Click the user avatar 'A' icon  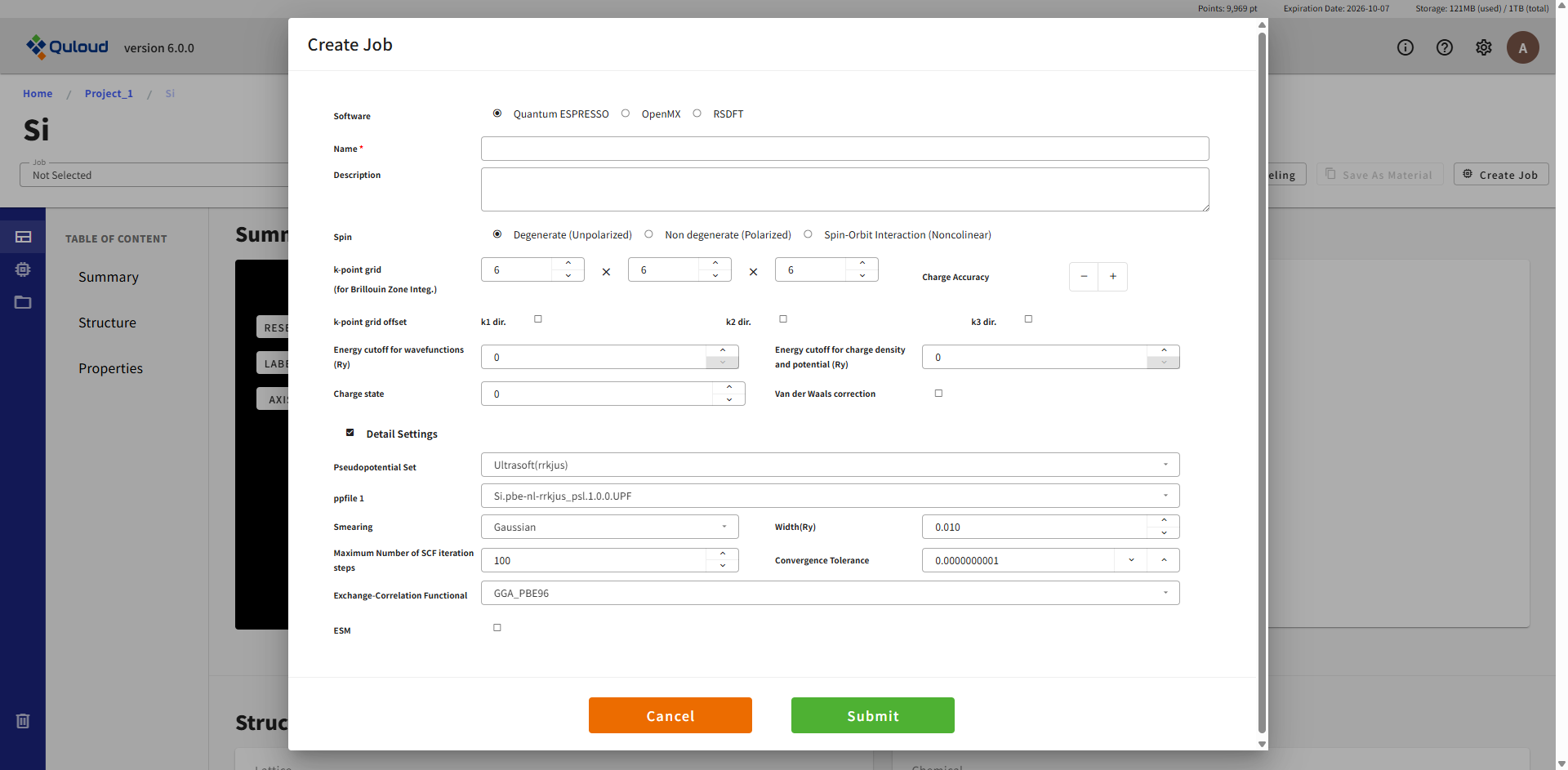(1522, 47)
